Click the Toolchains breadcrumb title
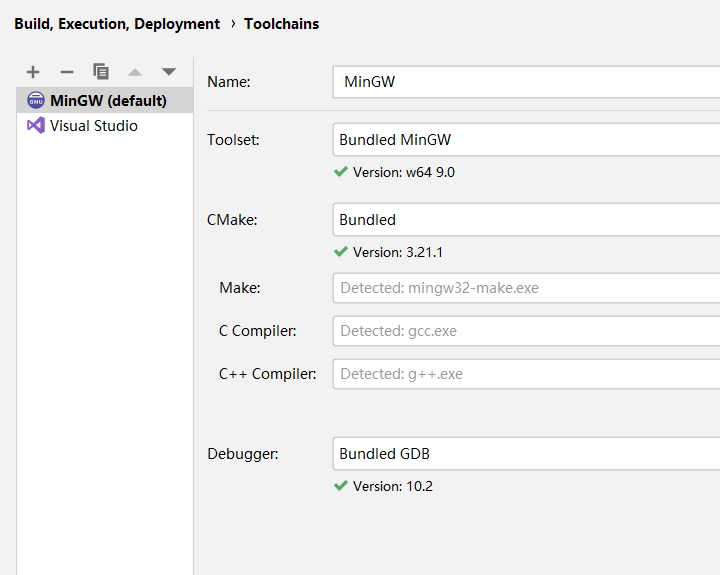This screenshot has height=575, width=720. pos(281,24)
